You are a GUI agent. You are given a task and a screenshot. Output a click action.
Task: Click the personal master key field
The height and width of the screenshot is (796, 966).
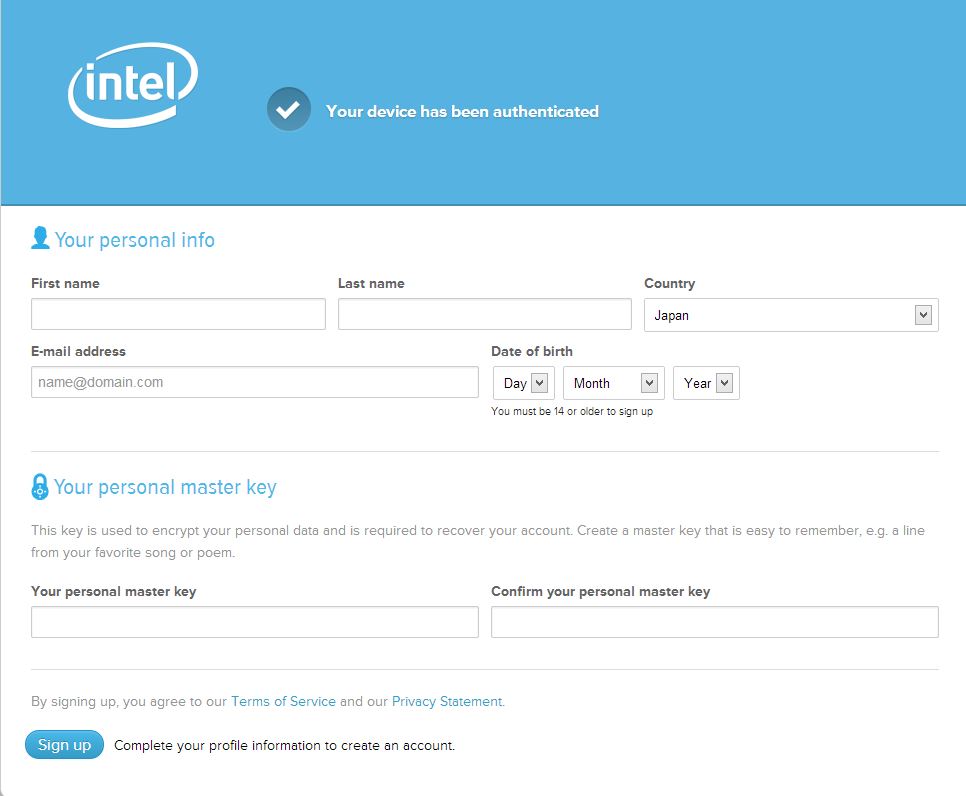[x=255, y=622]
